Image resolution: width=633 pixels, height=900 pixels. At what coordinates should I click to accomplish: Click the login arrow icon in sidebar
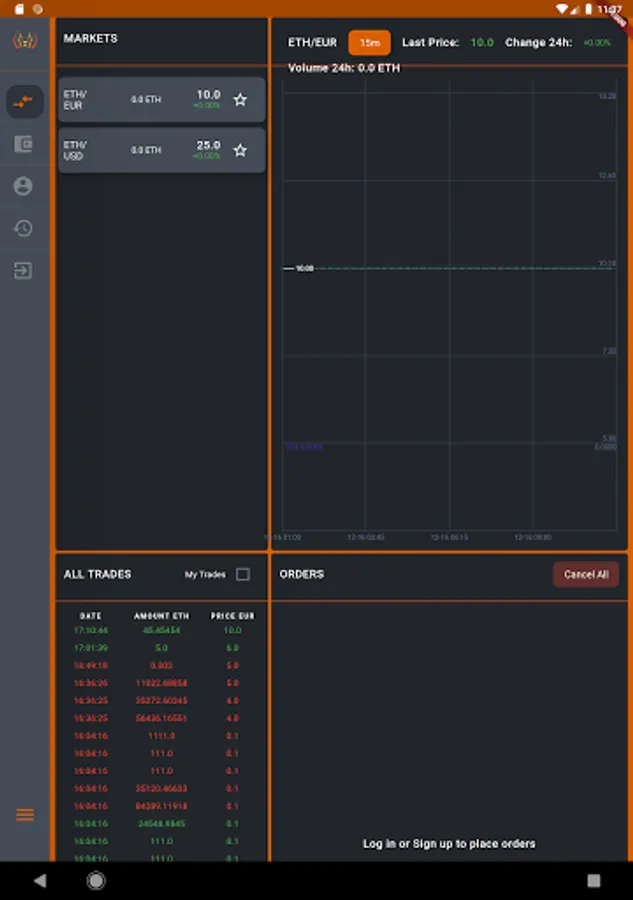pyautogui.click(x=23, y=270)
